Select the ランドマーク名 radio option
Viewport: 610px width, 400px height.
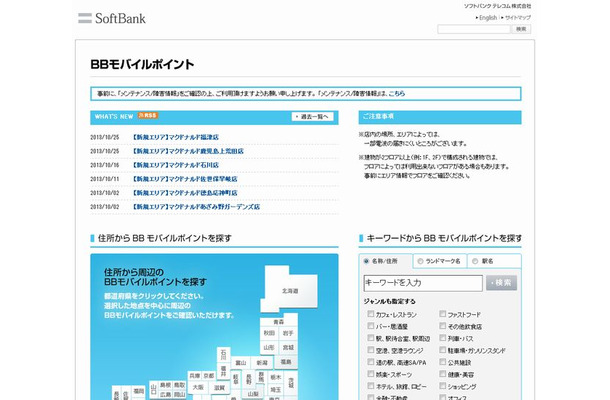point(420,261)
